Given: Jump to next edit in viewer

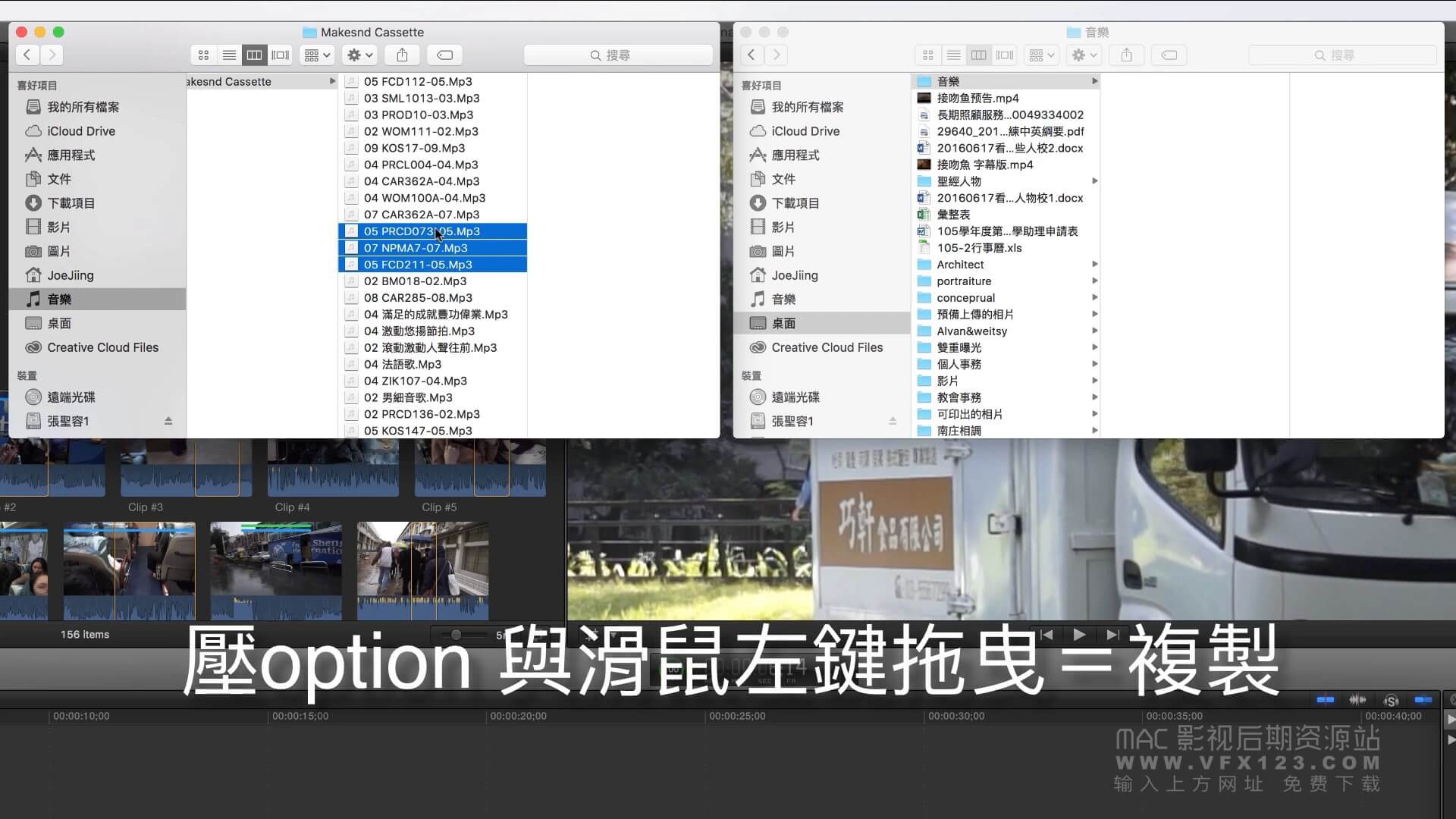Looking at the screenshot, I should (1112, 635).
